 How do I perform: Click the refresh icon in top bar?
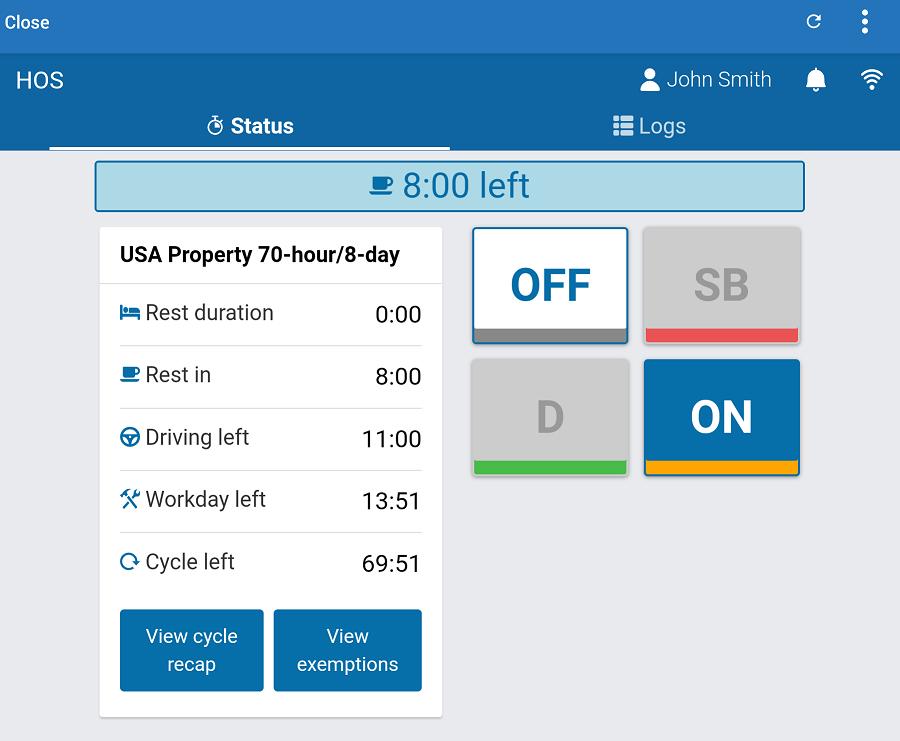pyautogui.click(x=814, y=22)
